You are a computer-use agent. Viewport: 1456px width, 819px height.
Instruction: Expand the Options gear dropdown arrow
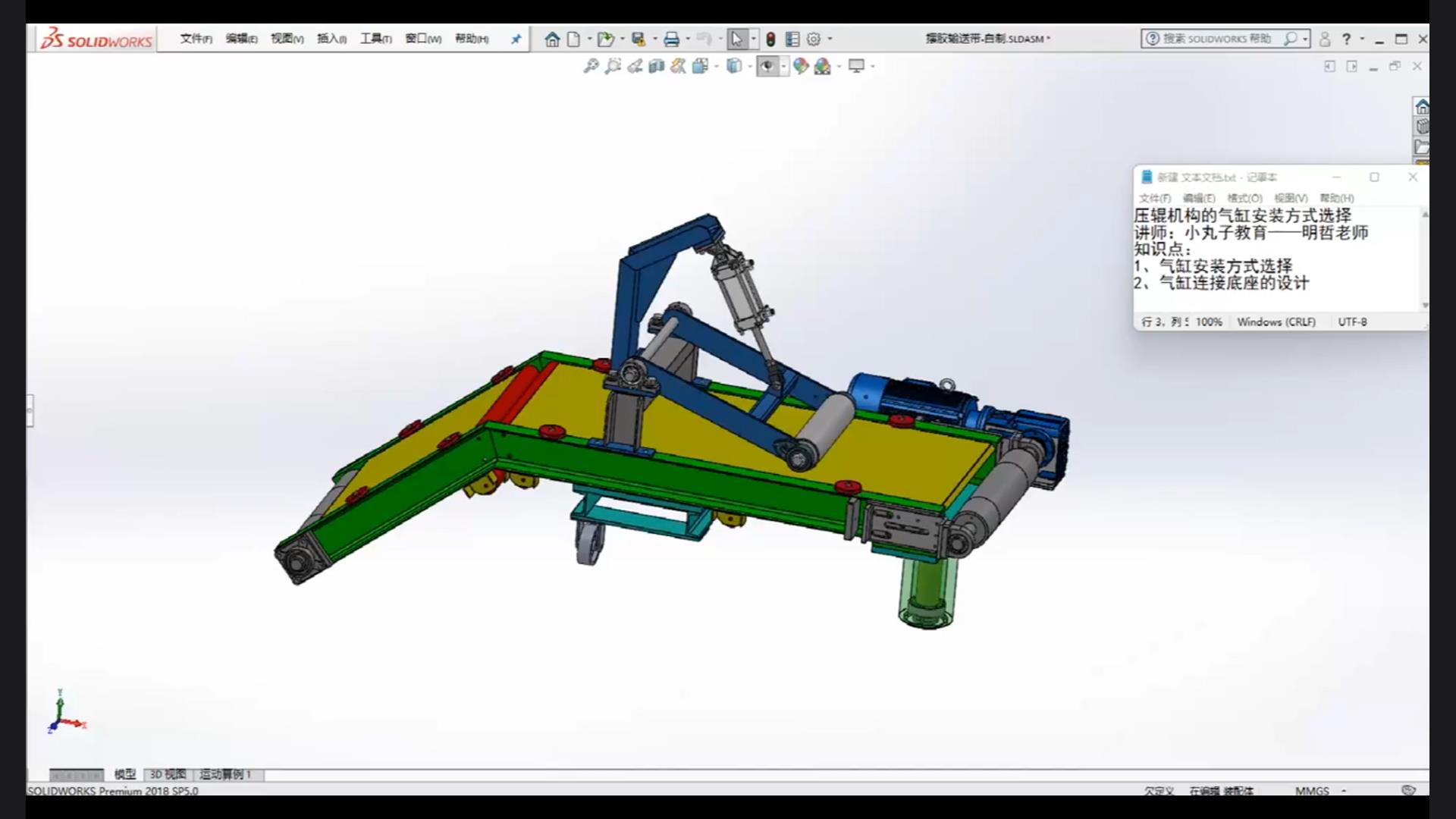[x=830, y=39]
